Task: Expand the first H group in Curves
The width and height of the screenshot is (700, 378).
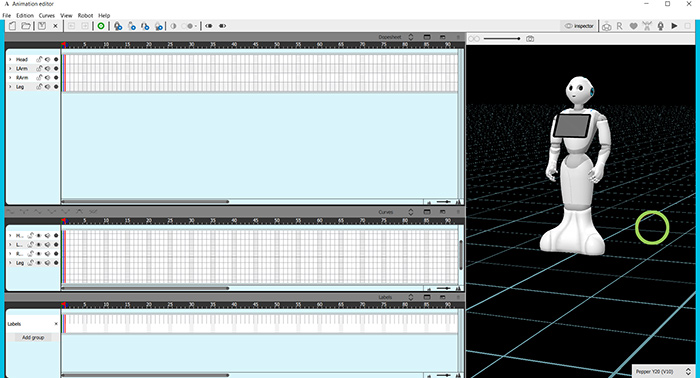Action: click(x=10, y=235)
